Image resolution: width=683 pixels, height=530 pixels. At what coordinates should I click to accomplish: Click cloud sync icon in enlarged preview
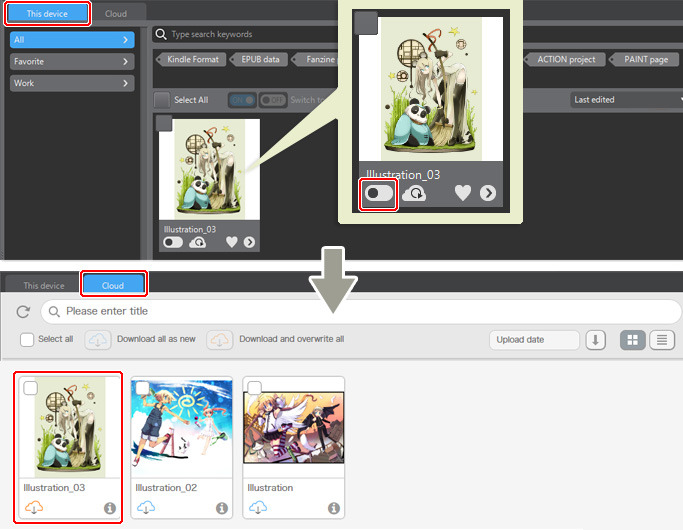pos(414,193)
